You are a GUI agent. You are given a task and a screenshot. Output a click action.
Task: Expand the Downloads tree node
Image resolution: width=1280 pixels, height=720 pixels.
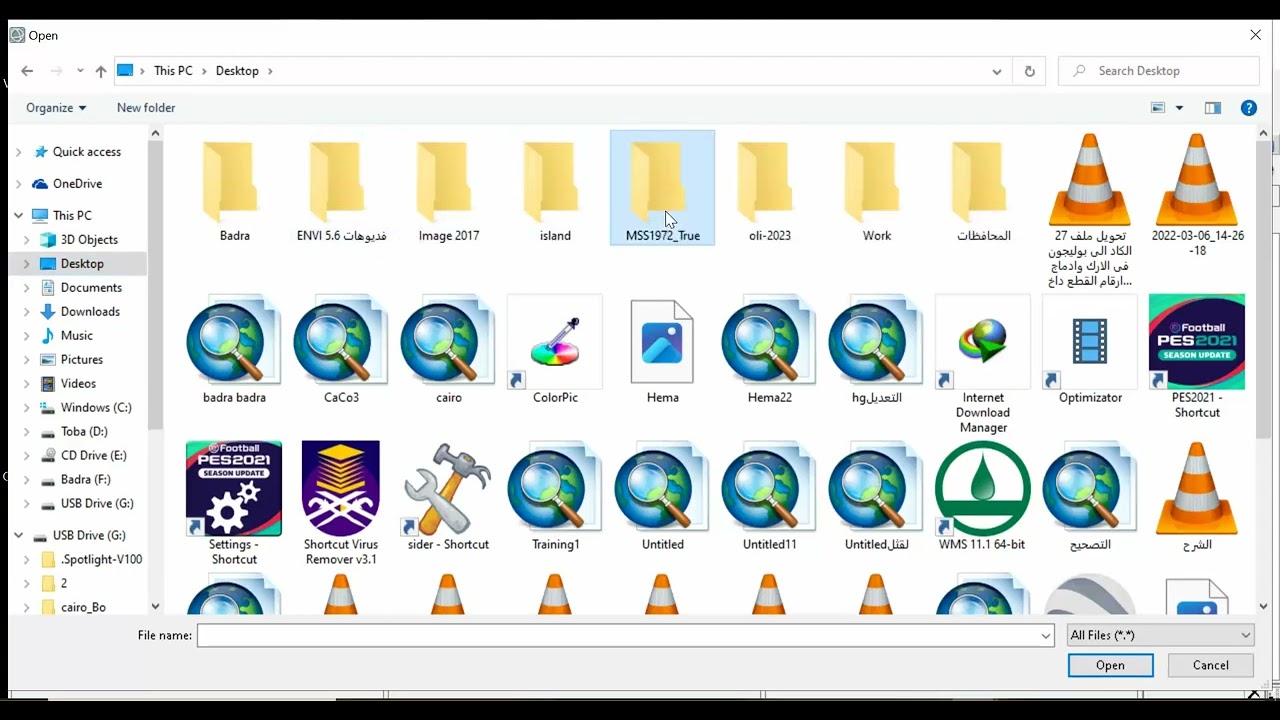click(27, 312)
